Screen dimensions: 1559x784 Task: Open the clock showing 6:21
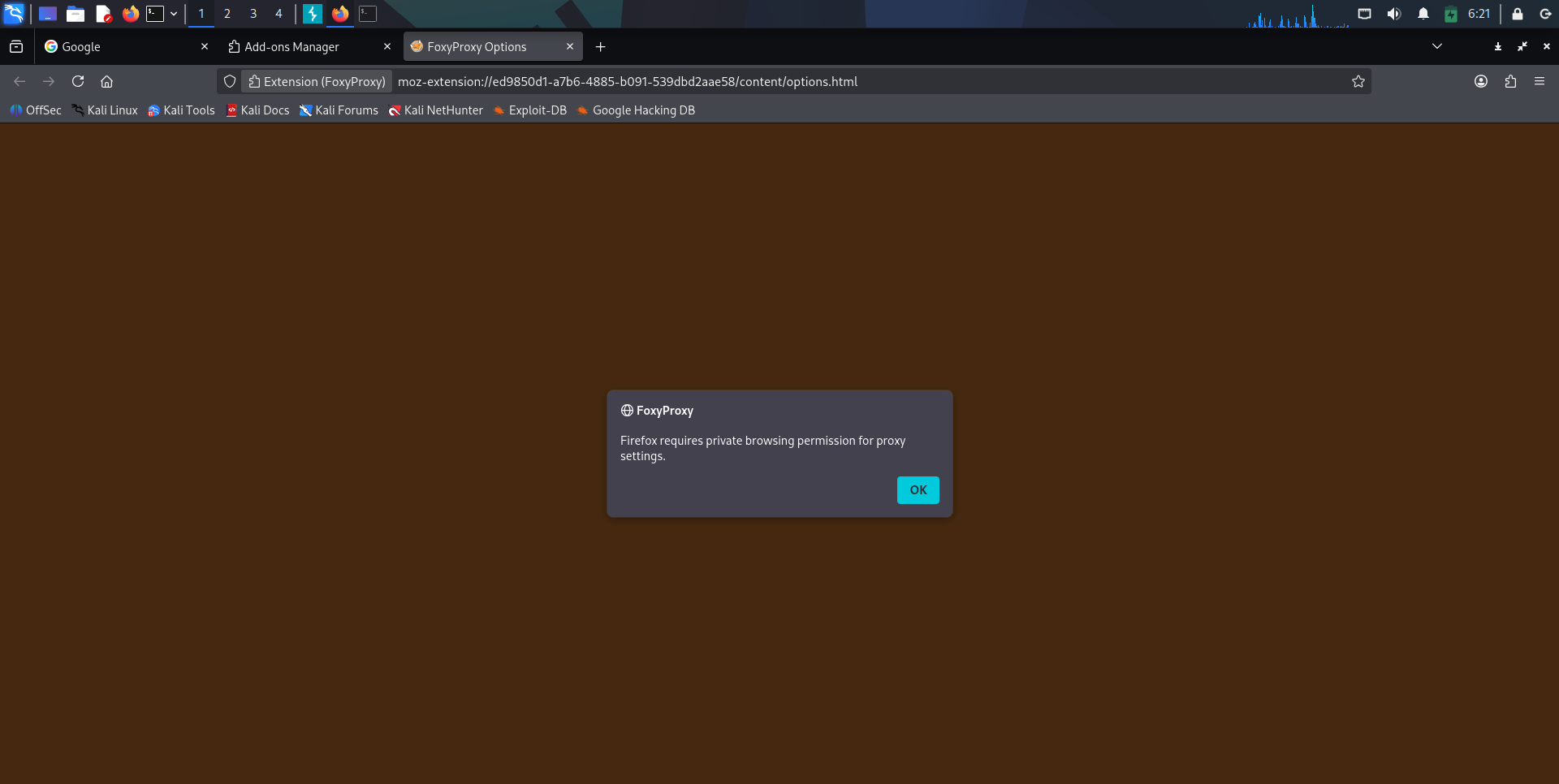tap(1479, 14)
